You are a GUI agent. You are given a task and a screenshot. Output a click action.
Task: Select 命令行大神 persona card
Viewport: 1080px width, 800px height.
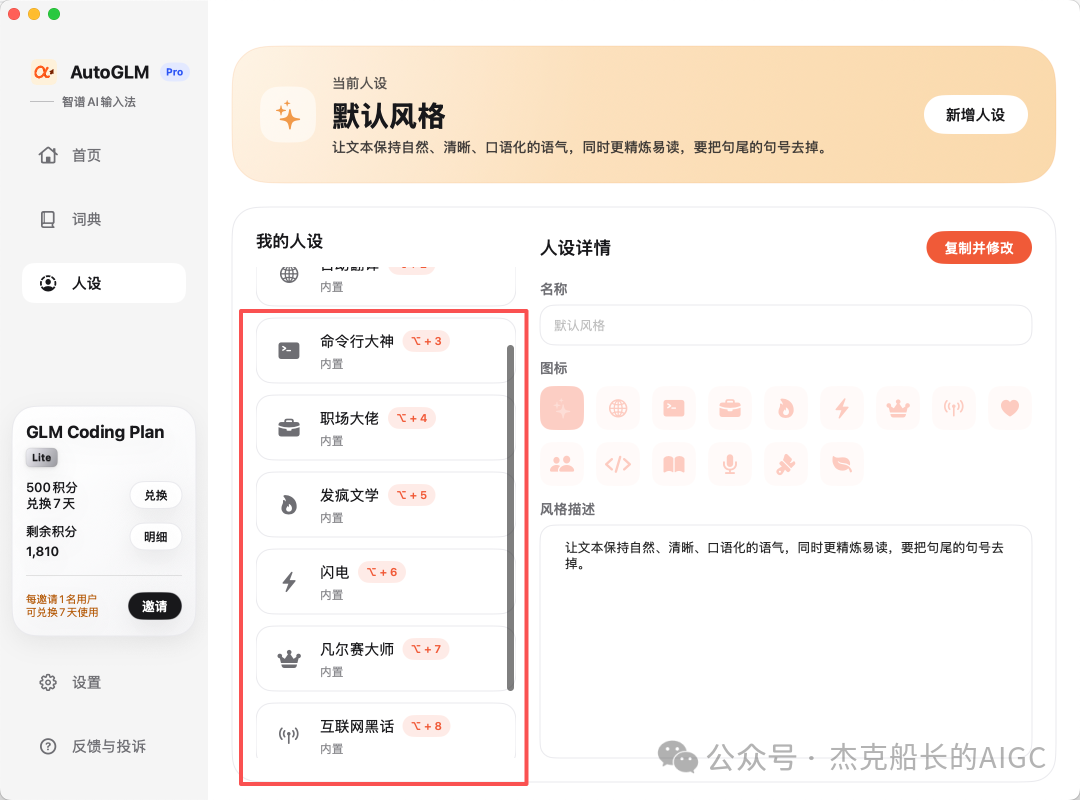coord(385,350)
